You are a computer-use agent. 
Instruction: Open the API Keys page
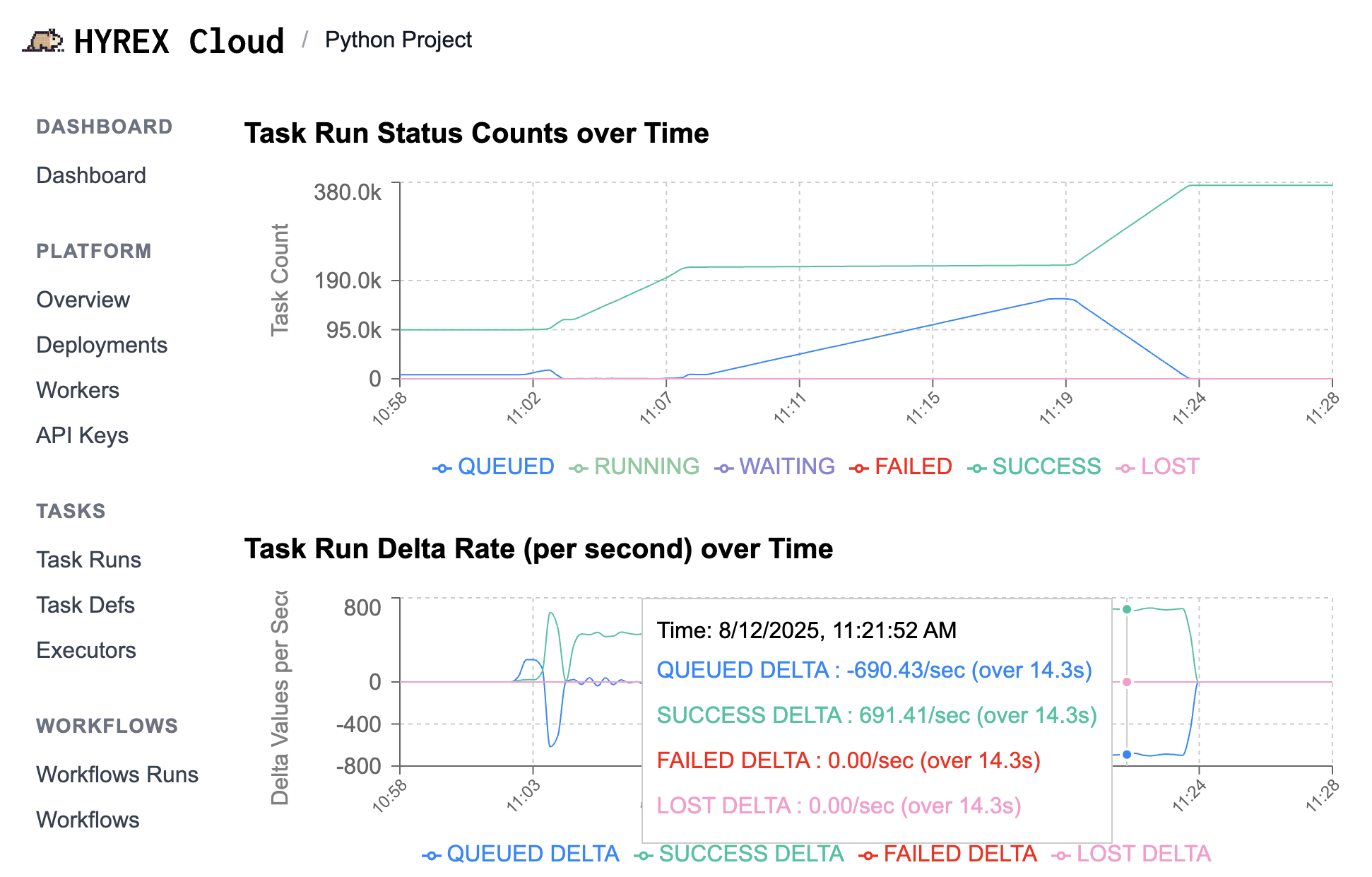[x=82, y=435]
